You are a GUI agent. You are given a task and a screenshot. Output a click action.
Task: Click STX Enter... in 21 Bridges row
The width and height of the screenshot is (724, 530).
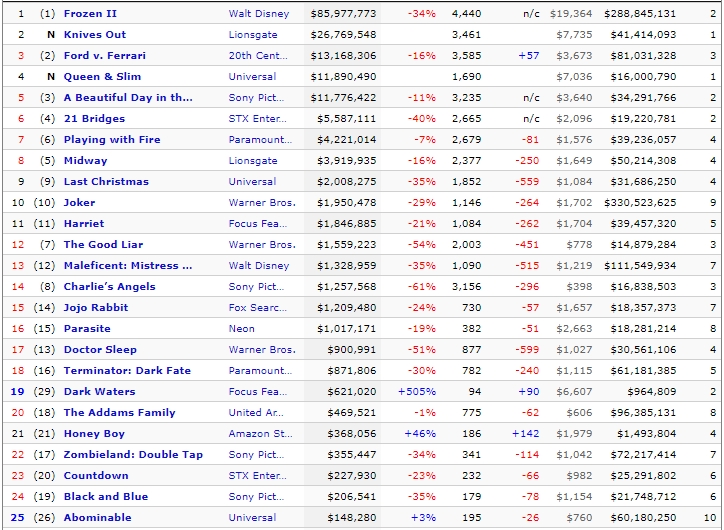coord(257,119)
